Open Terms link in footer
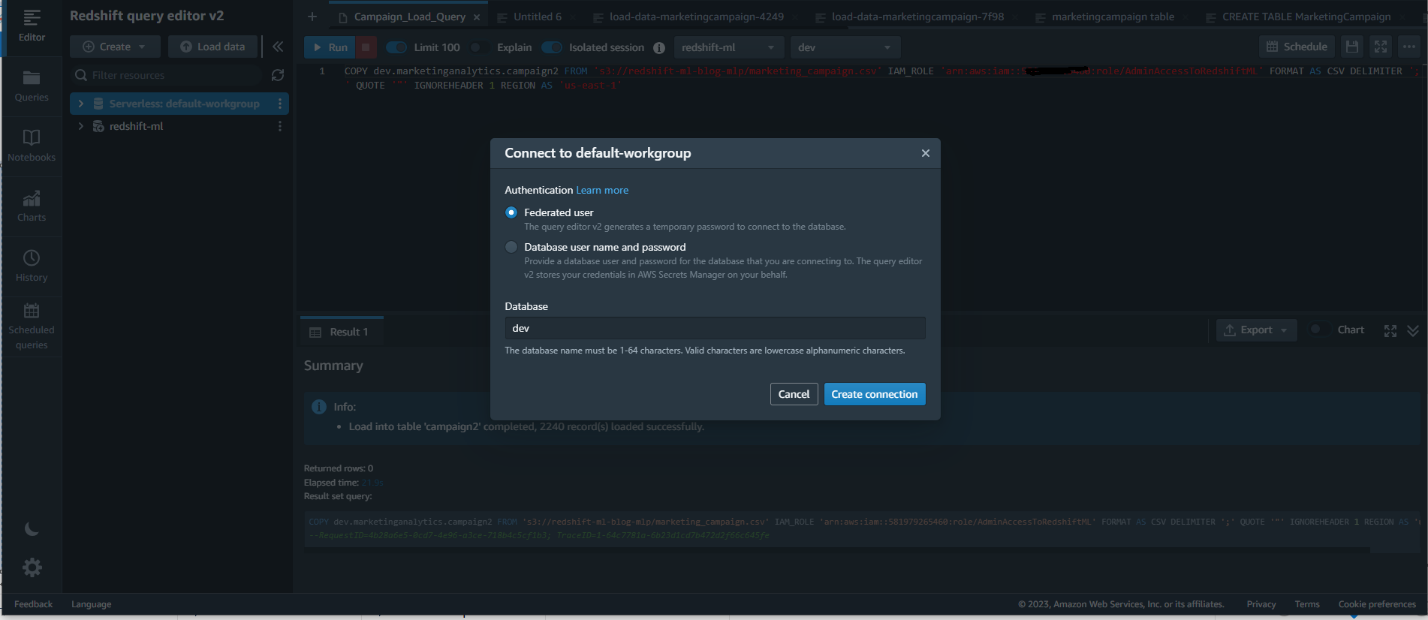Viewport: 1428px width, 620px height. (1307, 604)
